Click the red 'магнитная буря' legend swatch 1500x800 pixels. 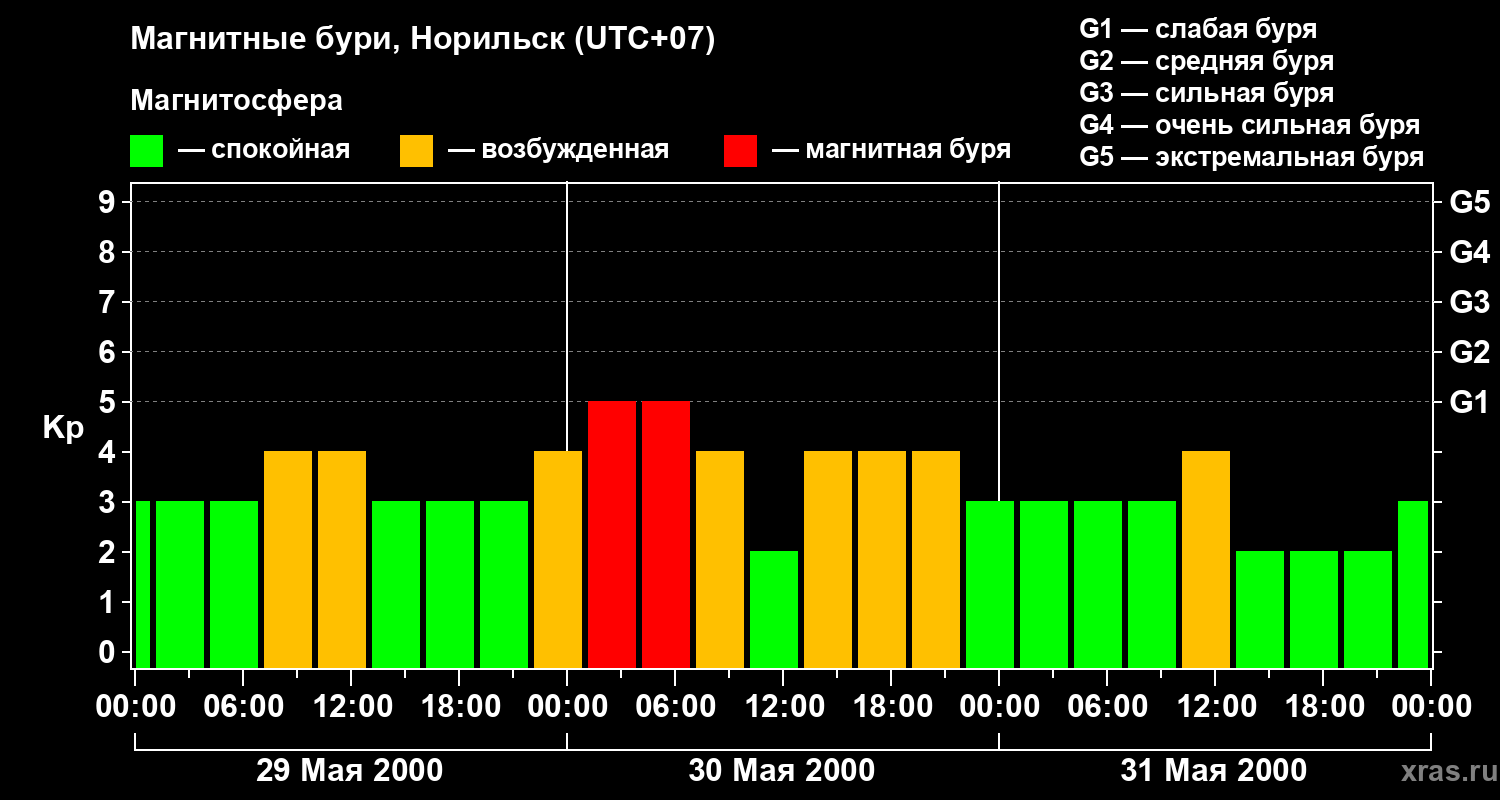click(741, 151)
